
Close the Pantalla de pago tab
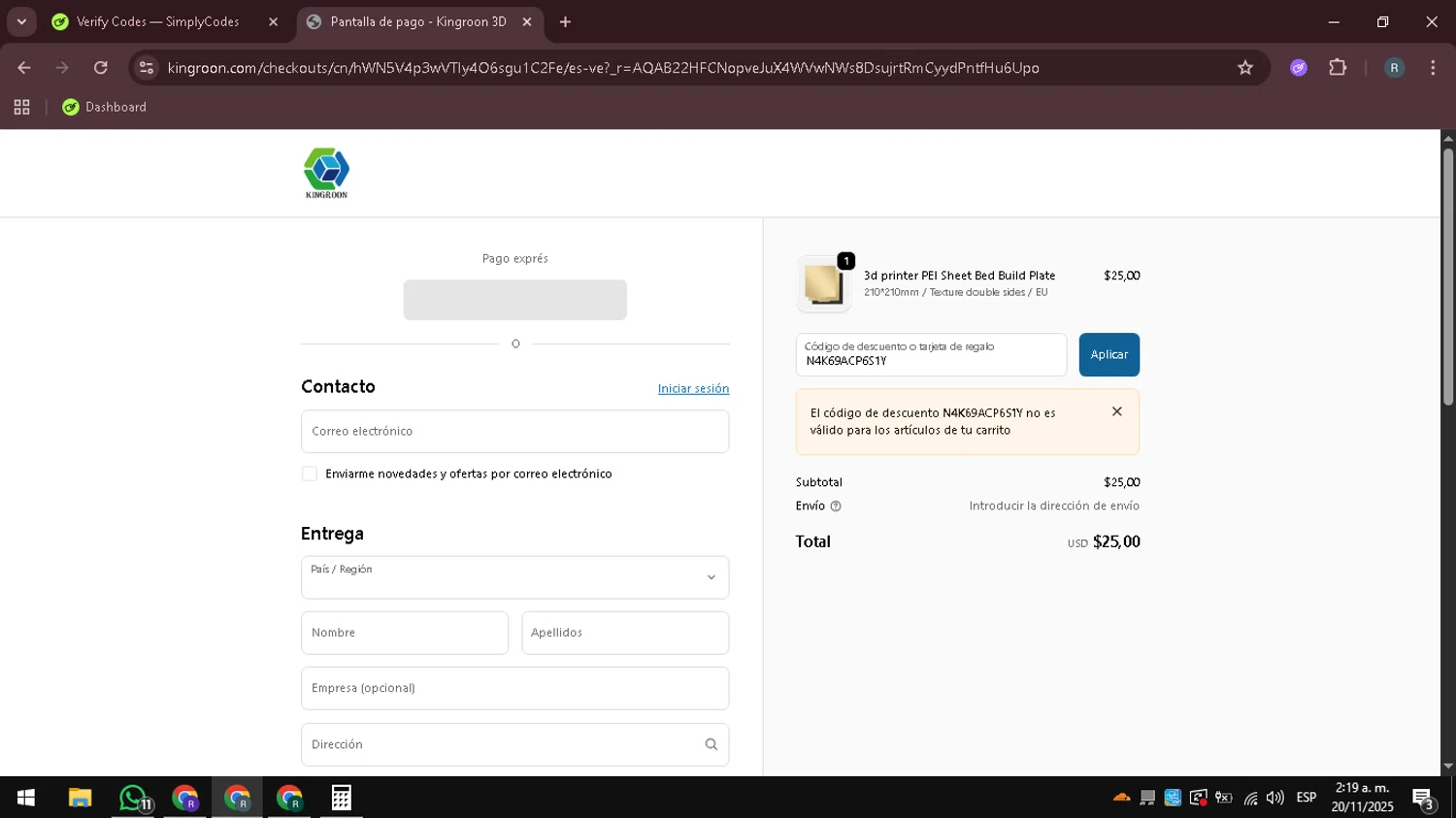point(527,21)
